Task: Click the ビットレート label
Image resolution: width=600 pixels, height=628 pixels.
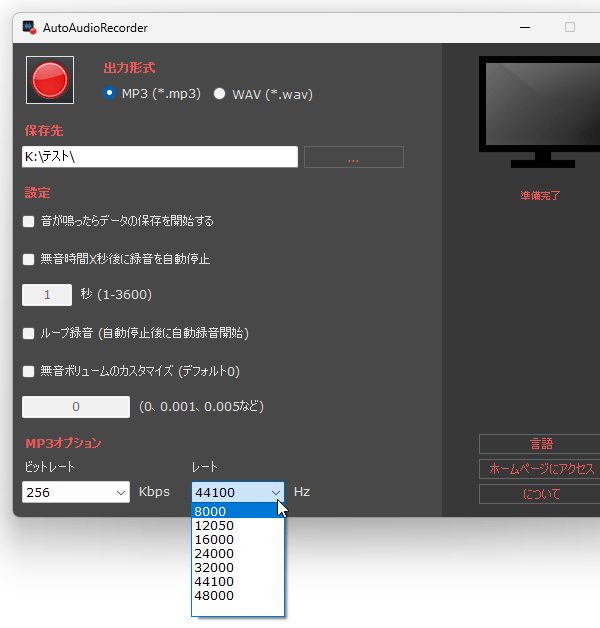Action: point(50,467)
